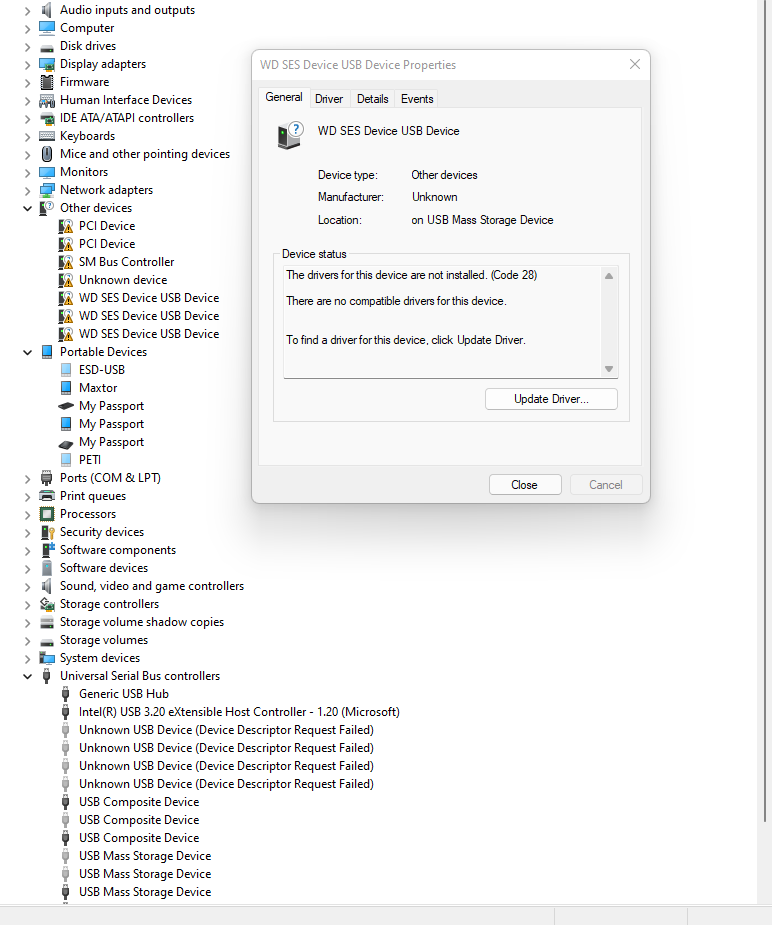Click 'on USB Mass Storage Device' location text
Screen dimensions: 772x925
482,220
